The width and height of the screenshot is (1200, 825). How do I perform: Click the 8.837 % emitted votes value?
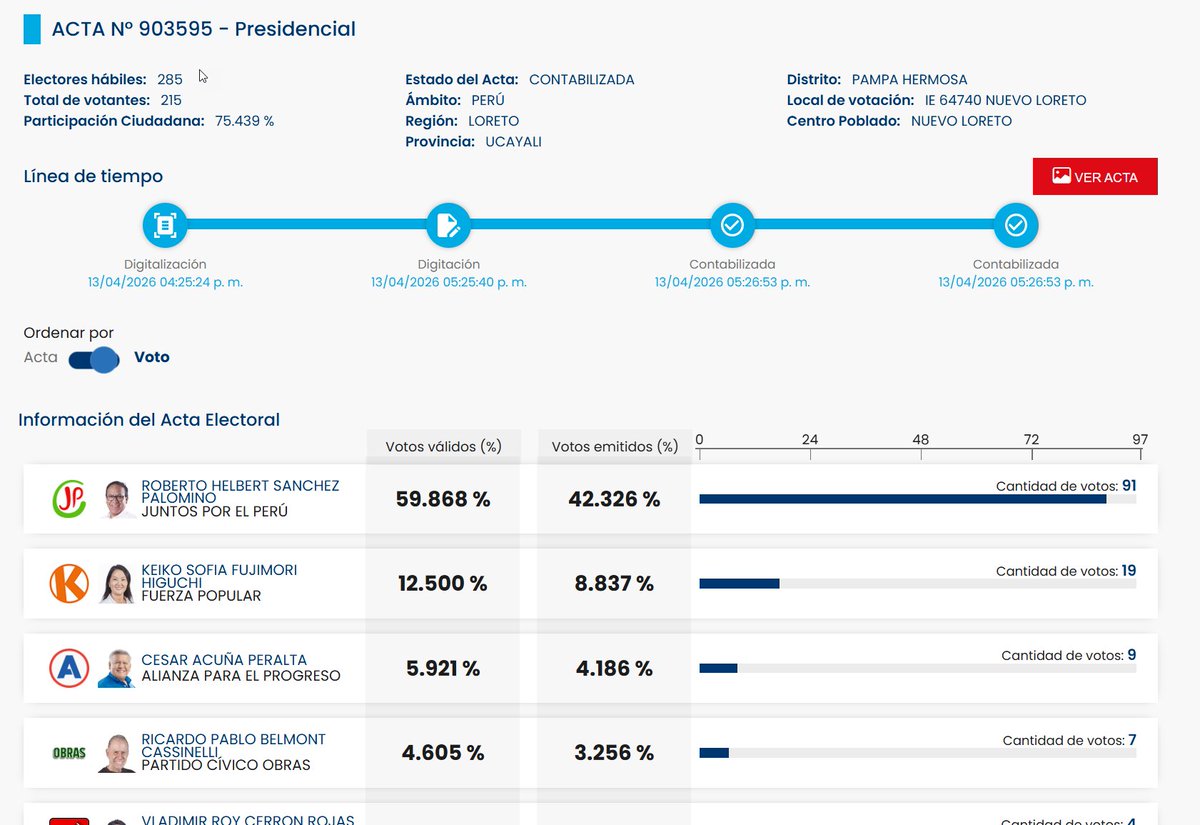[614, 584]
